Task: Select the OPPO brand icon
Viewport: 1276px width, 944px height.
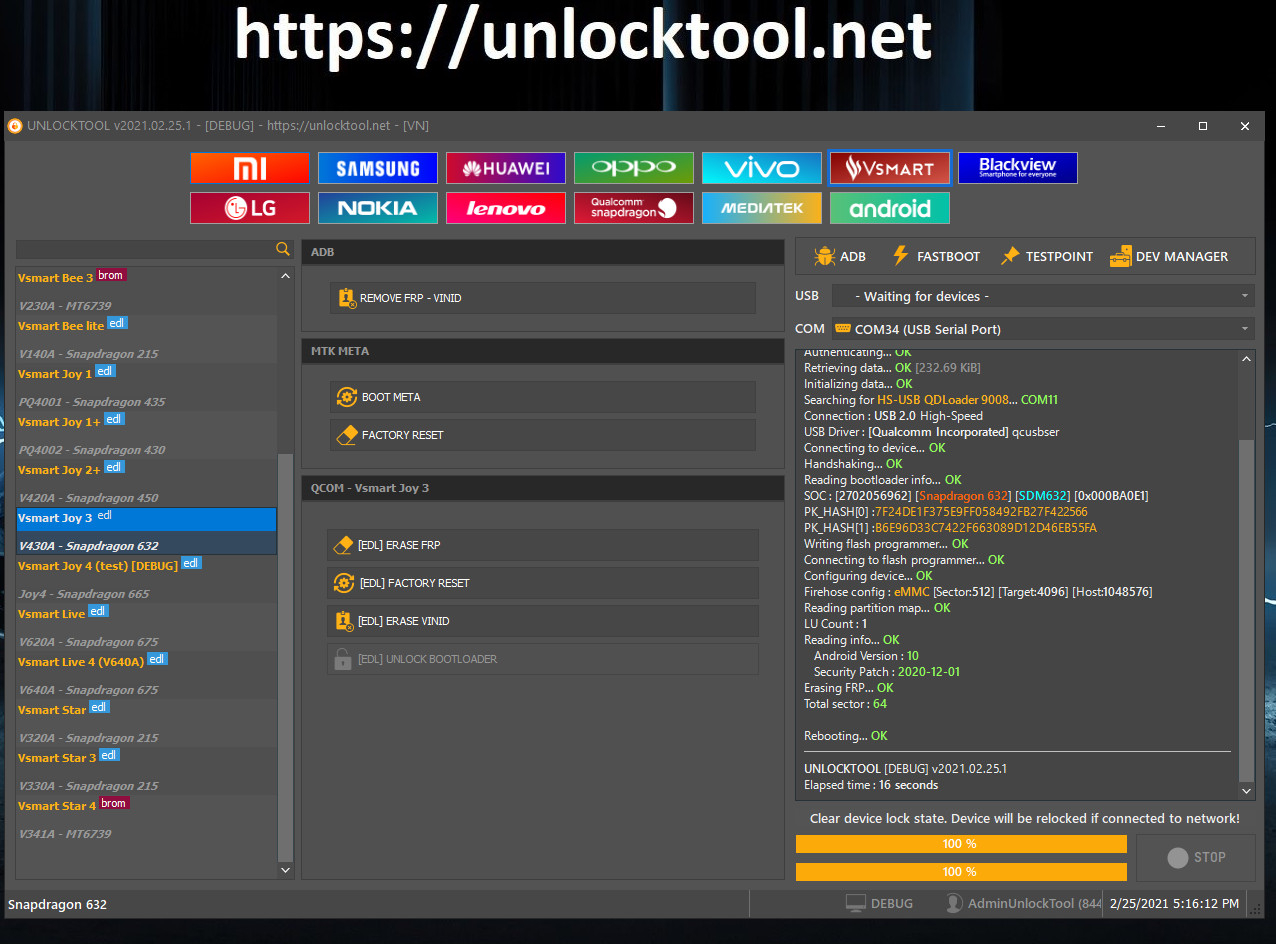Action: pos(634,168)
